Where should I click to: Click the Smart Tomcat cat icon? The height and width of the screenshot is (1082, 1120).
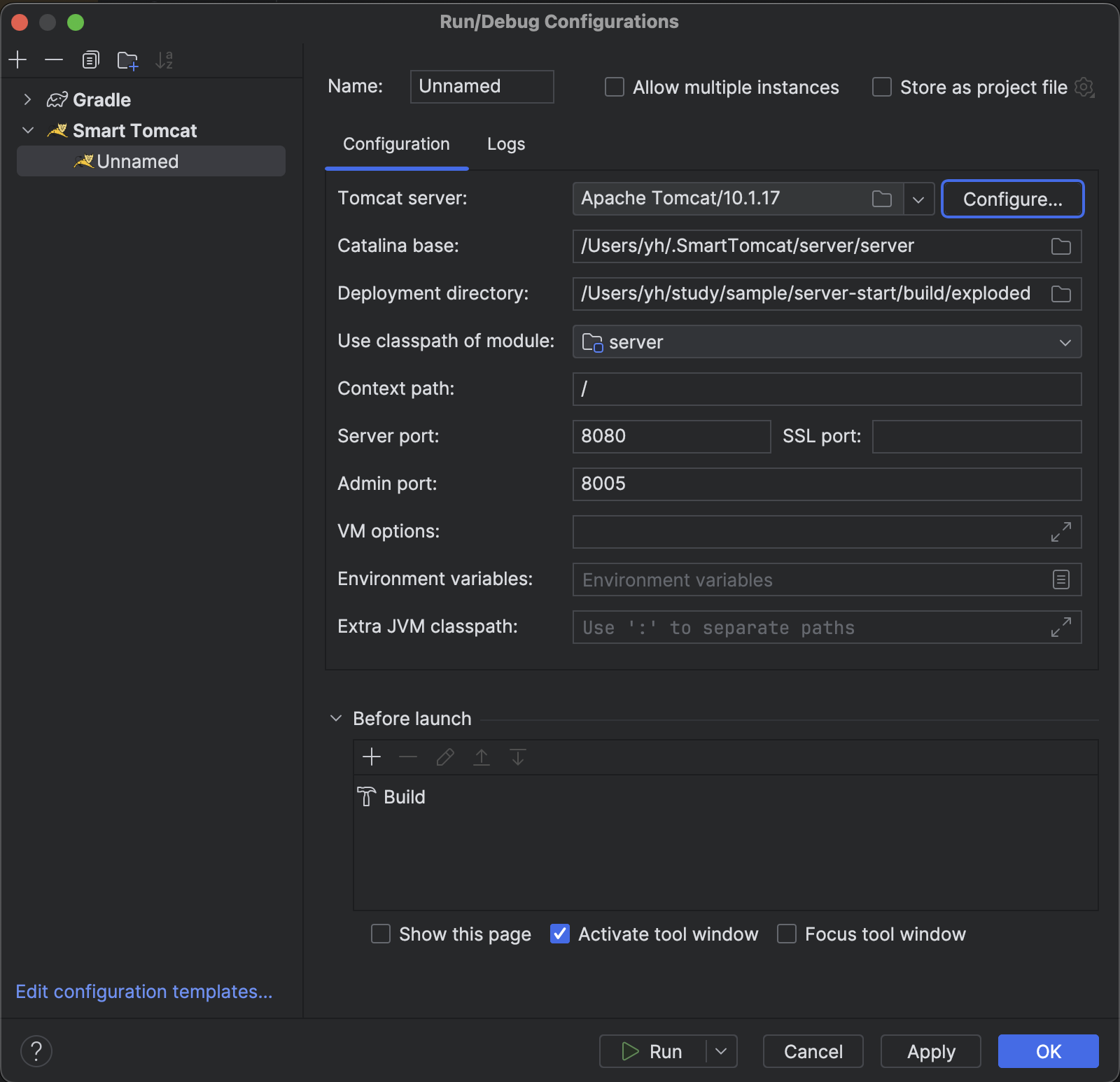(57, 131)
